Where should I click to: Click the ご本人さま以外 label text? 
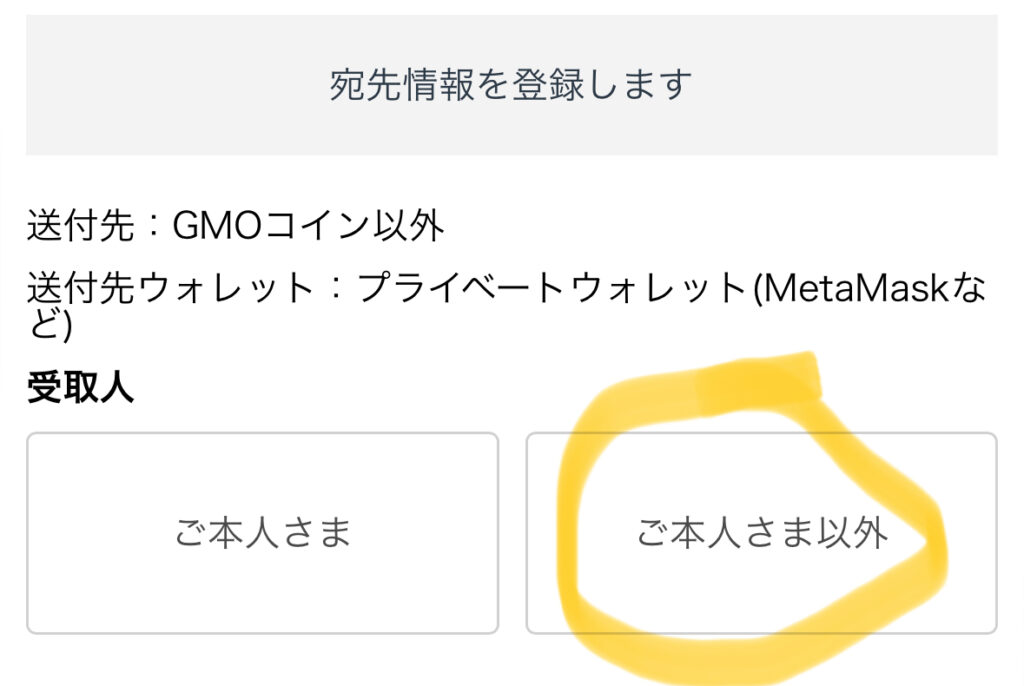(761, 533)
